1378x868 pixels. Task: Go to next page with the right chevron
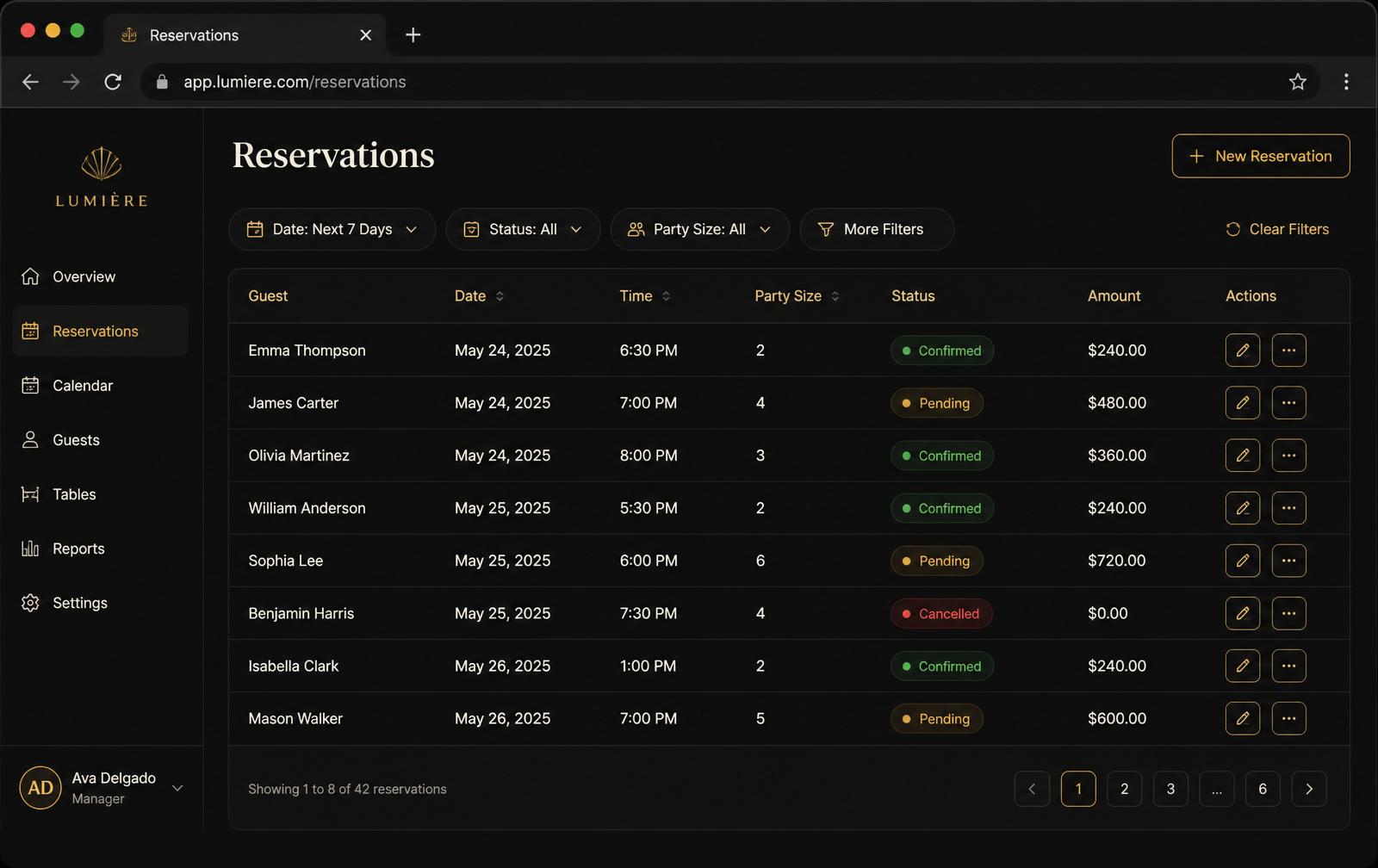coord(1309,789)
